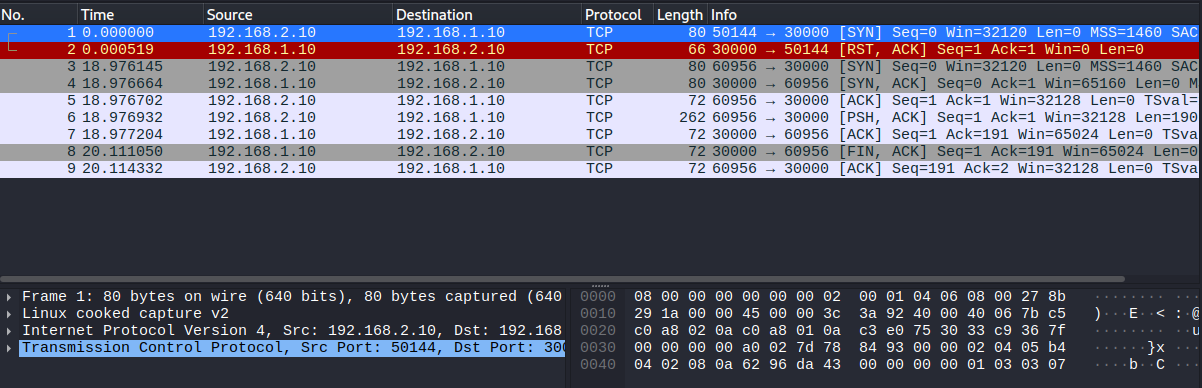Sort by the Time column header
The height and width of the screenshot is (388, 1202).
140,15
